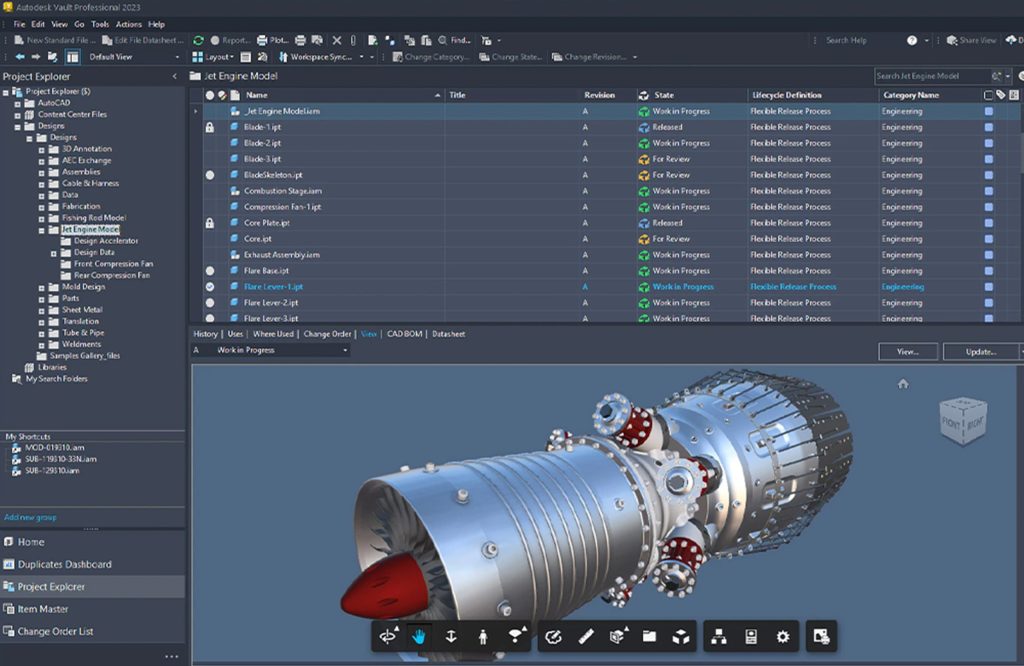Toggle checkbox in Blade-1.ipt row
Screen dimensions: 1024x666
coord(989,127)
